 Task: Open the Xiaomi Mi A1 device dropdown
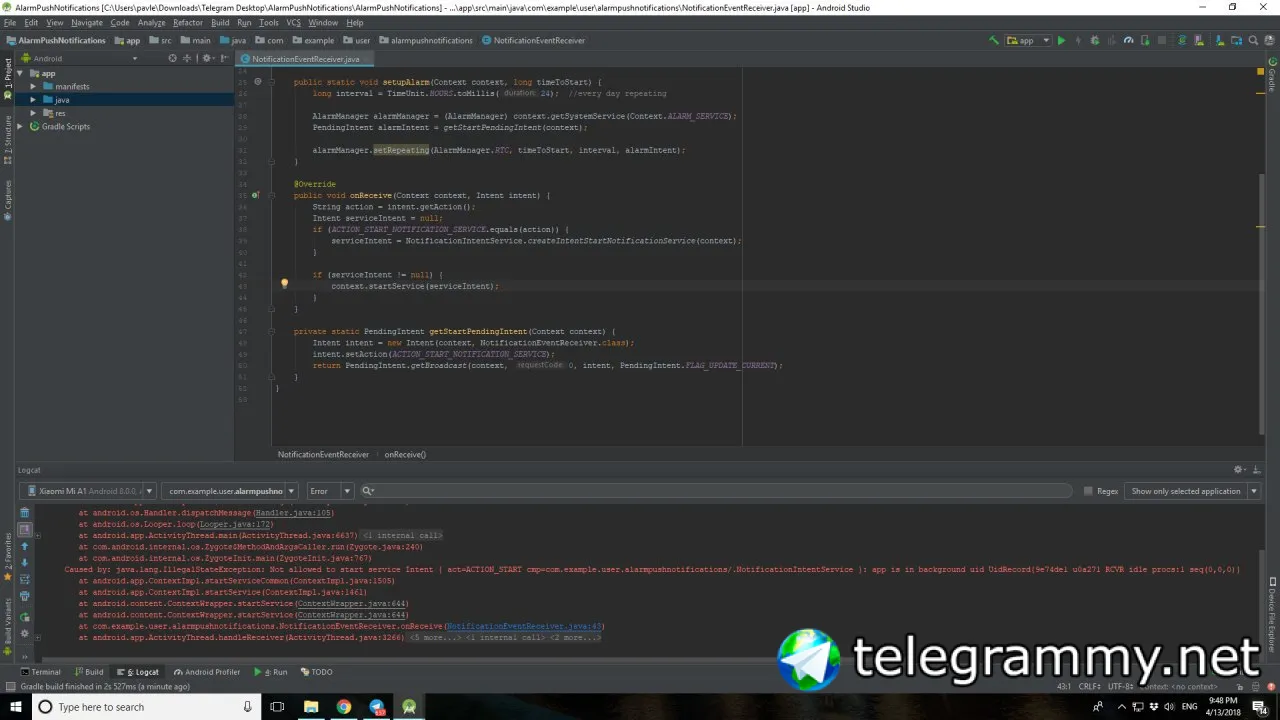point(89,491)
